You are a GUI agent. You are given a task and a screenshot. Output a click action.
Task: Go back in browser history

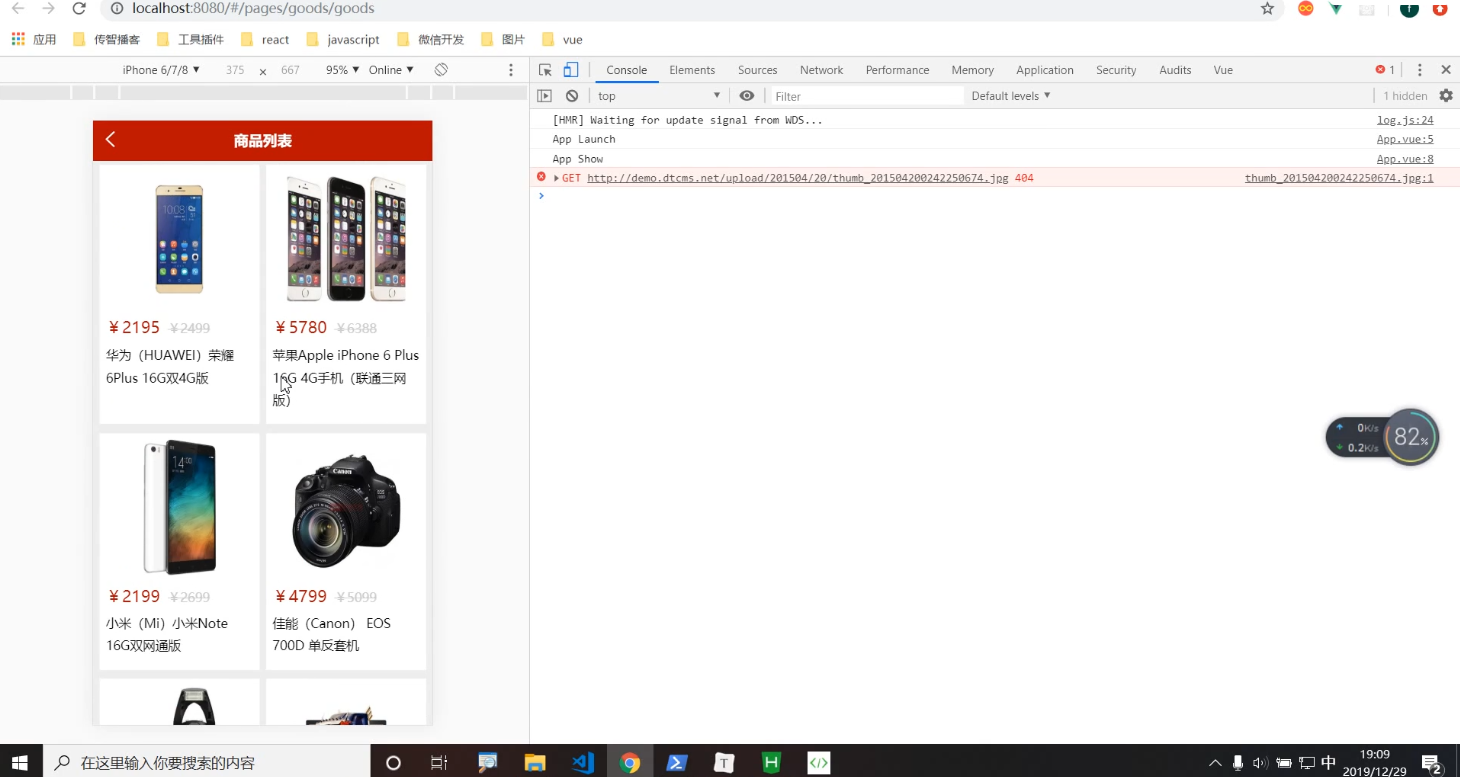17,9
